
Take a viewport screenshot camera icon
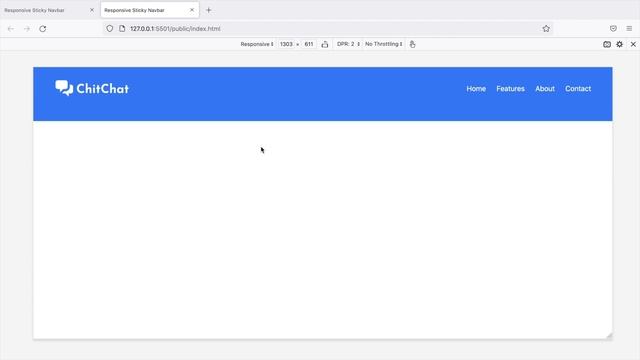pos(607,44)
